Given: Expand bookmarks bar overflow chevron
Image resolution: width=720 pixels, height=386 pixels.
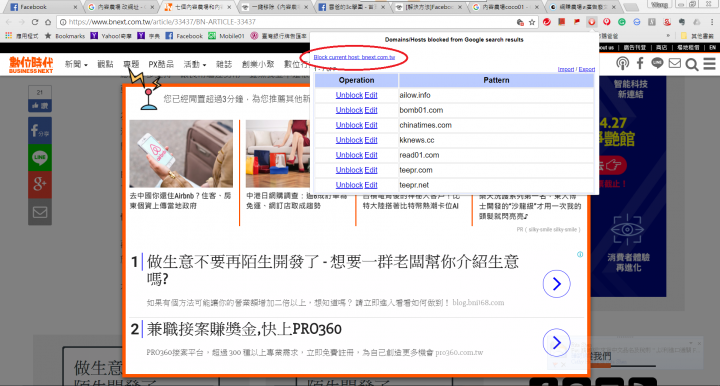Looking at the screenshot, I should 668,35.
